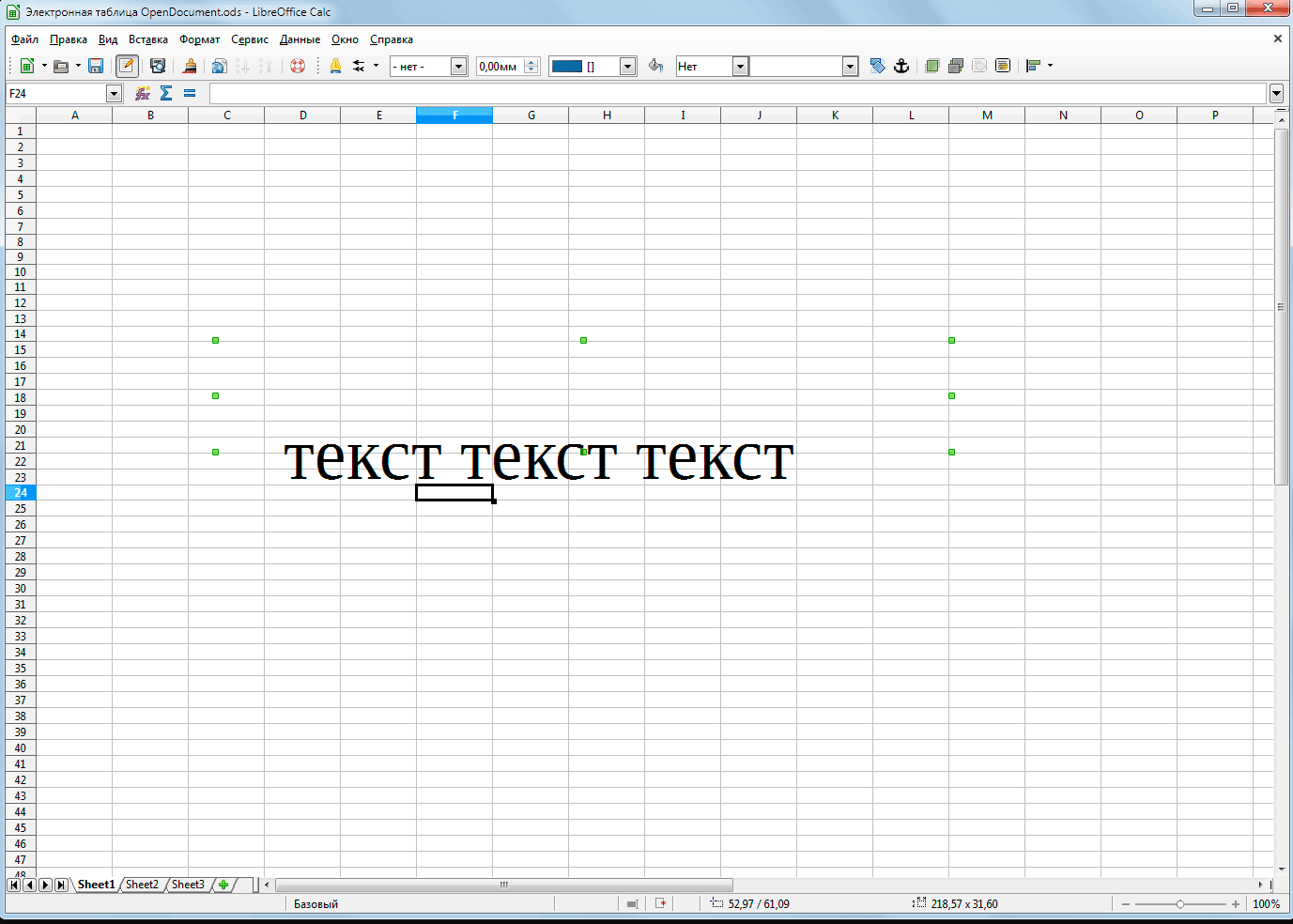This screenshot has height=924, width=1293.
Task: Click the Function equals icon
Action: pos(190,93)
